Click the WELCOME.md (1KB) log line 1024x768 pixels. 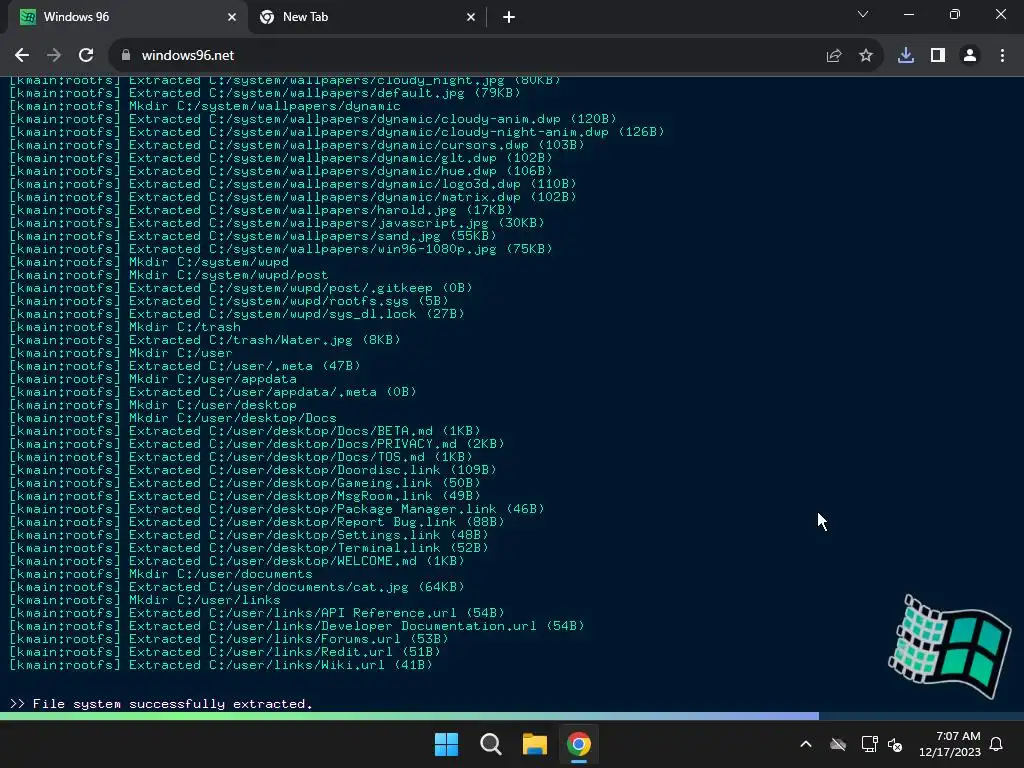(237, 561)
